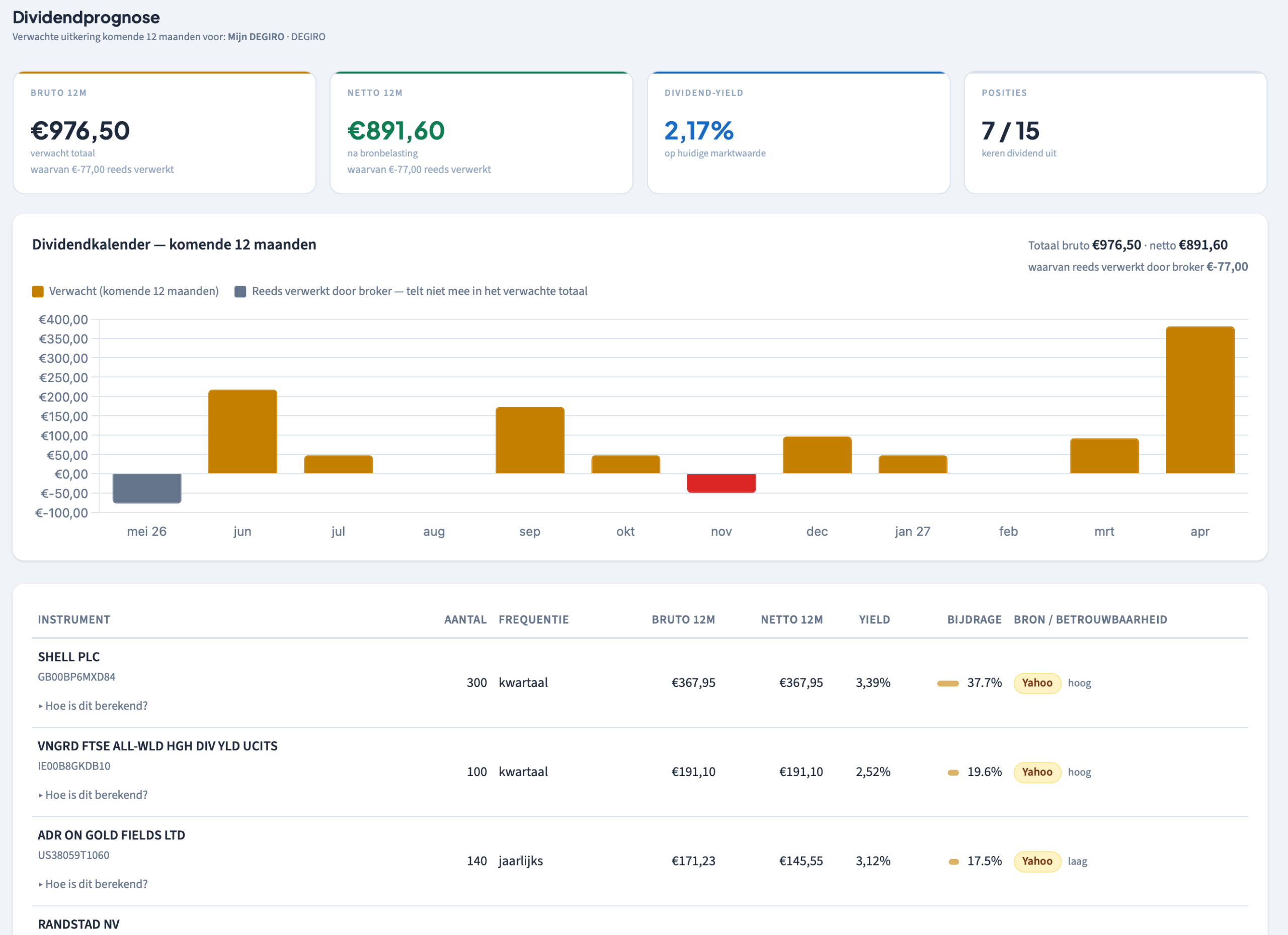Click the "laag" reliability label for GOLD FIELDS
1288x935 pixels.
1077,861
